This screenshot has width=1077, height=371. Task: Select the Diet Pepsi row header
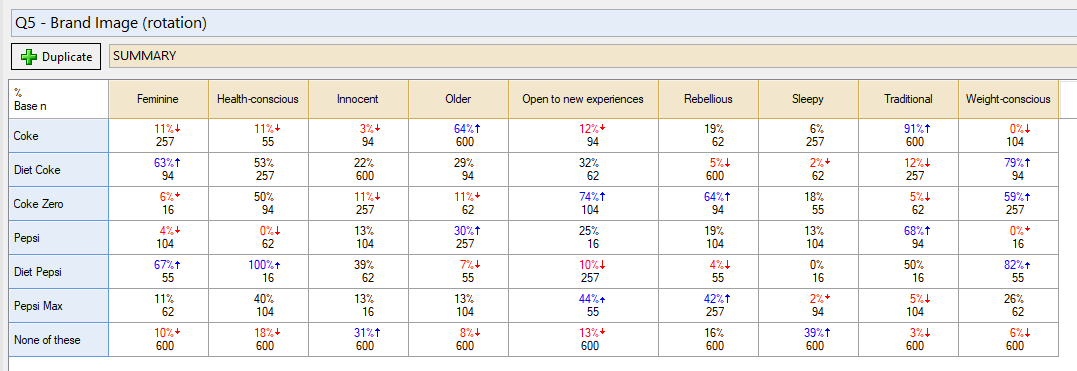coord(59,271)
